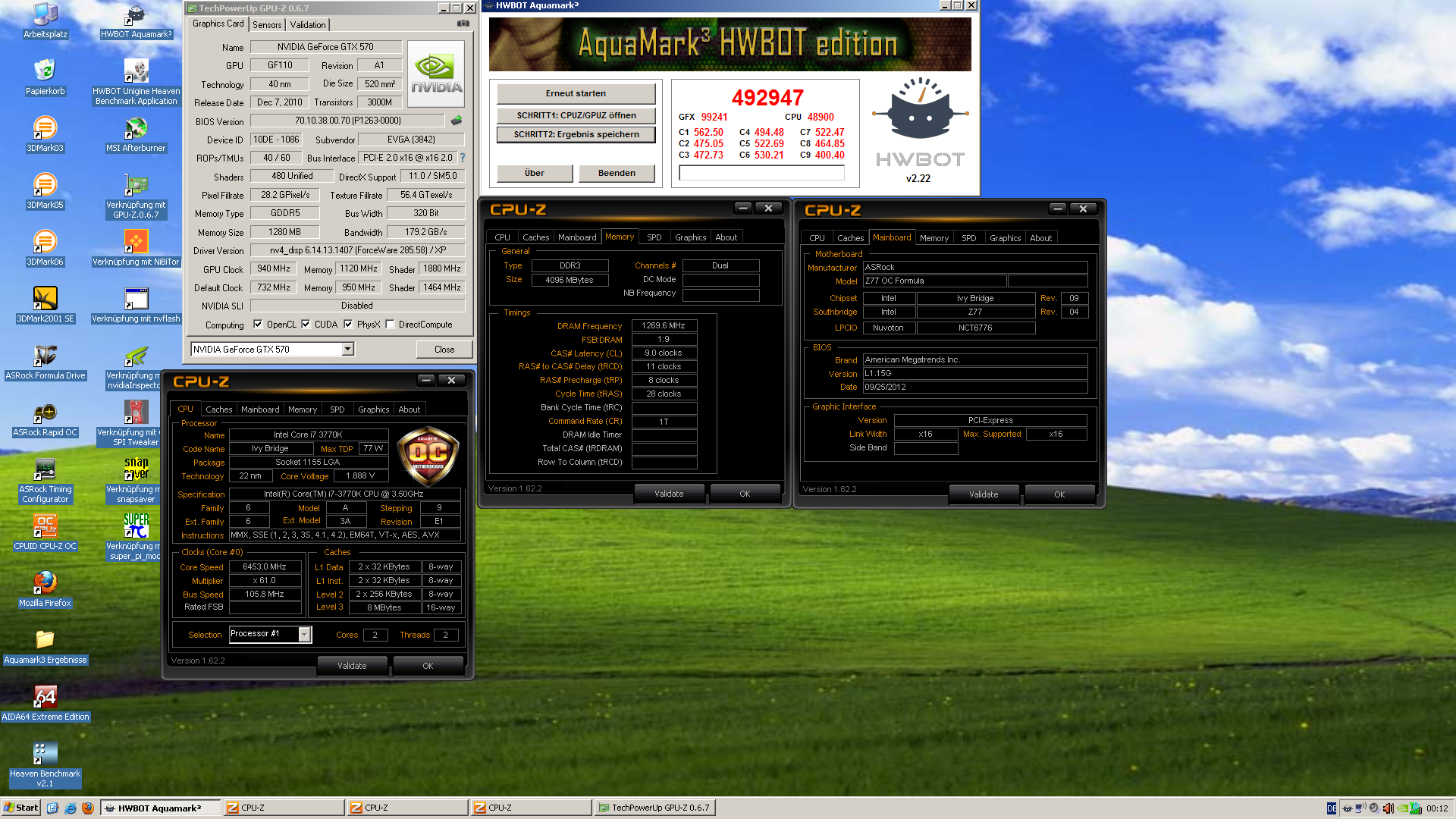Click the NVIDIA logo in GPU-Z
The image size is (1456, 819).
click(436, 73)
